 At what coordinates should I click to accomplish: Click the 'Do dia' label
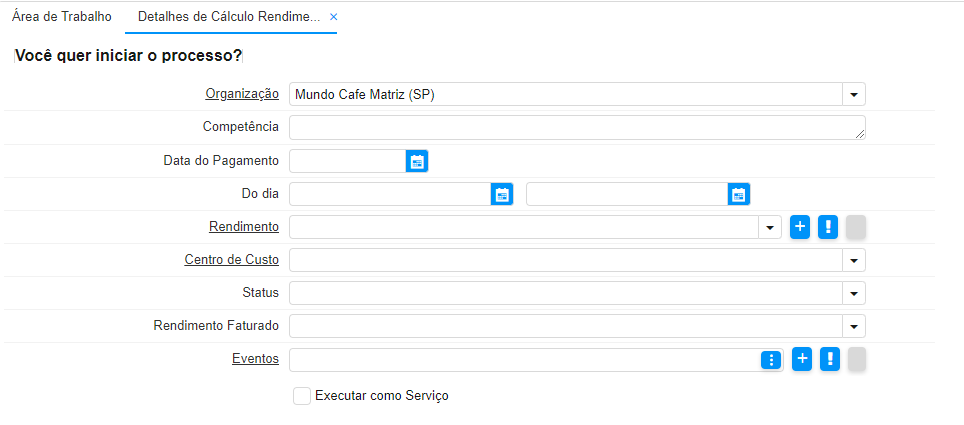coord(260,194)
